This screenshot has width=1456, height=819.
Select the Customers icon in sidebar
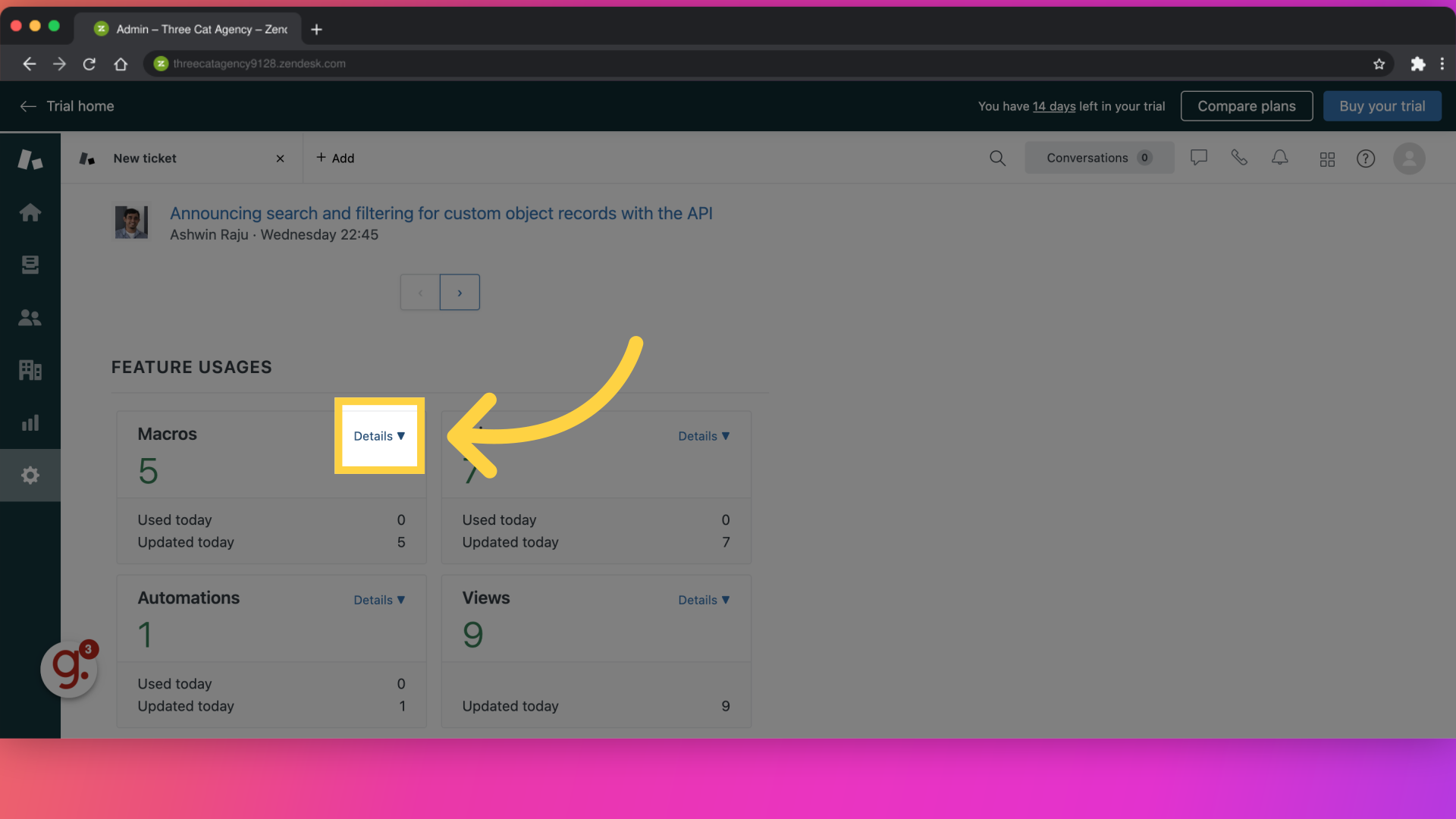29,318
